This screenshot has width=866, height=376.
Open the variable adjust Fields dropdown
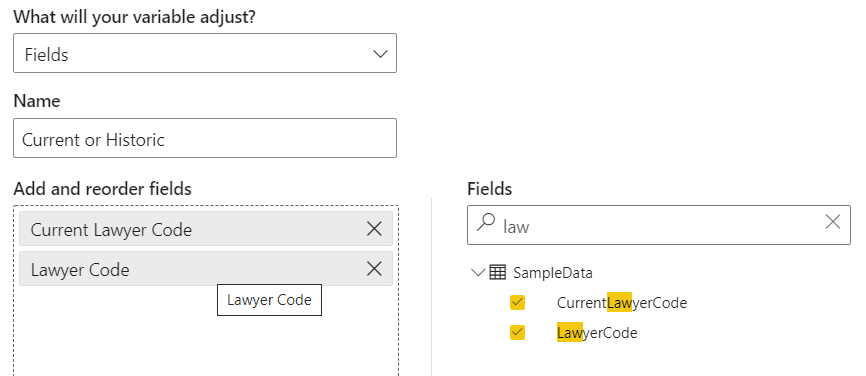[x=205, y=53]
